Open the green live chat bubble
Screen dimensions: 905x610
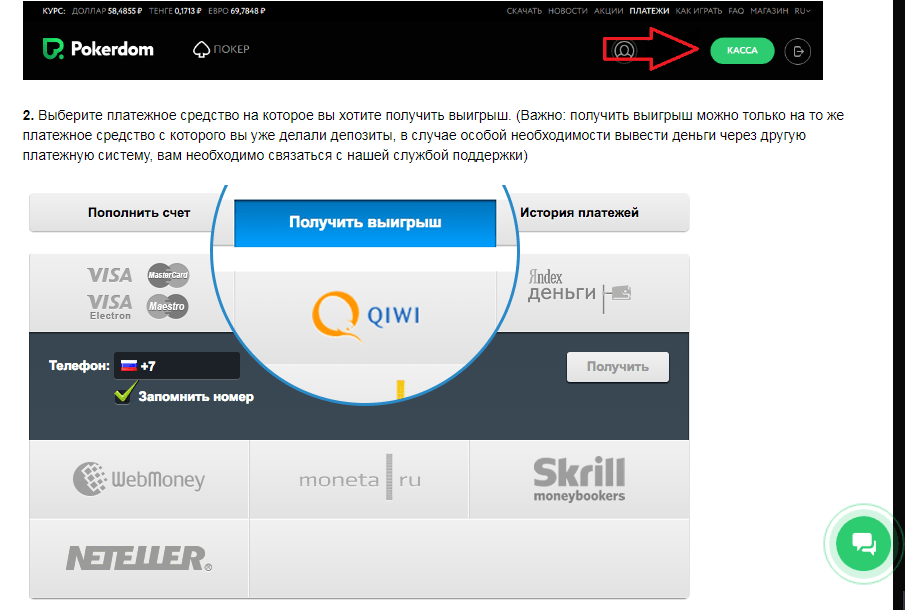tap(862, 543)
